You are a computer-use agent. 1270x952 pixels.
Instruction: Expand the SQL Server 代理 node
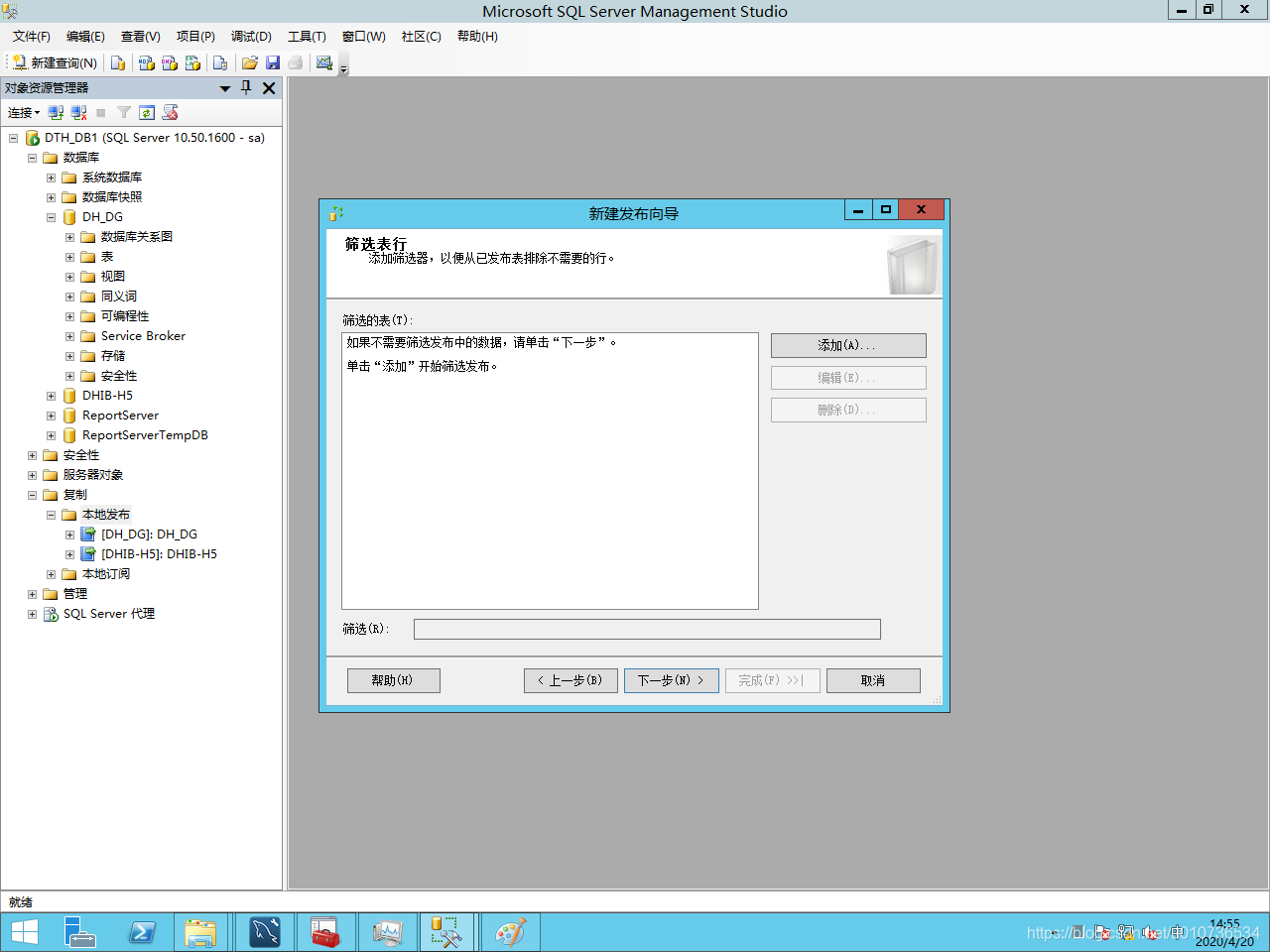(32, 614)
